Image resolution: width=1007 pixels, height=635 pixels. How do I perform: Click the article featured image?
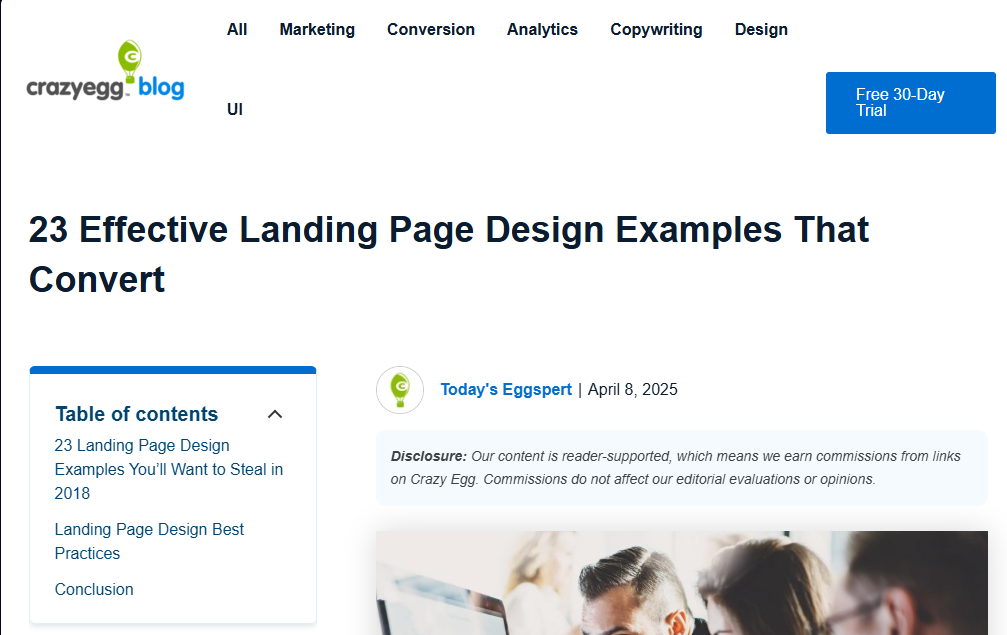(682, 583)
